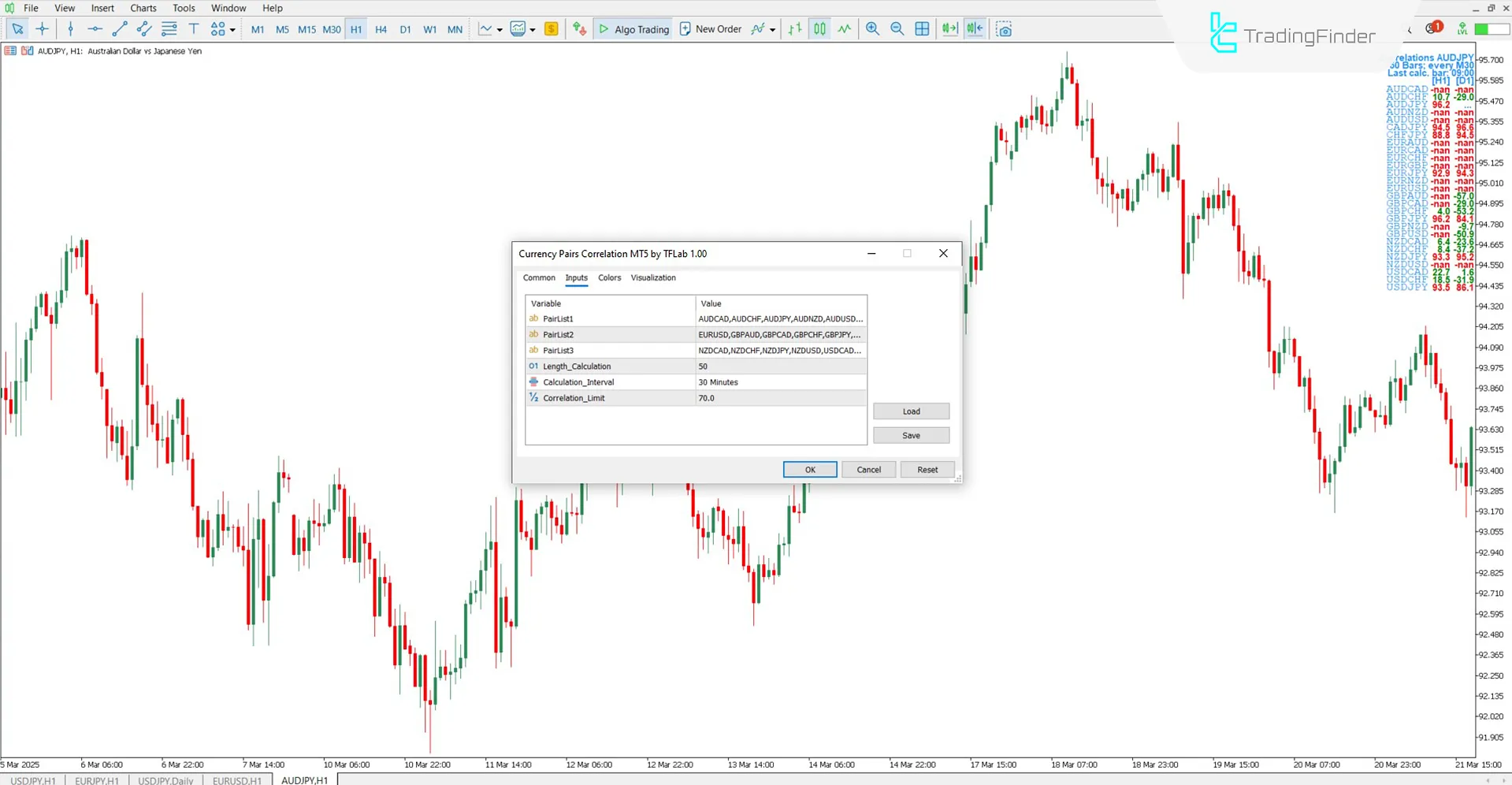The width and height of the screenshot is (1512, 785).
Task: Edit the Correlation_Limit value of 70.0
Action: [x=780, y=398]
